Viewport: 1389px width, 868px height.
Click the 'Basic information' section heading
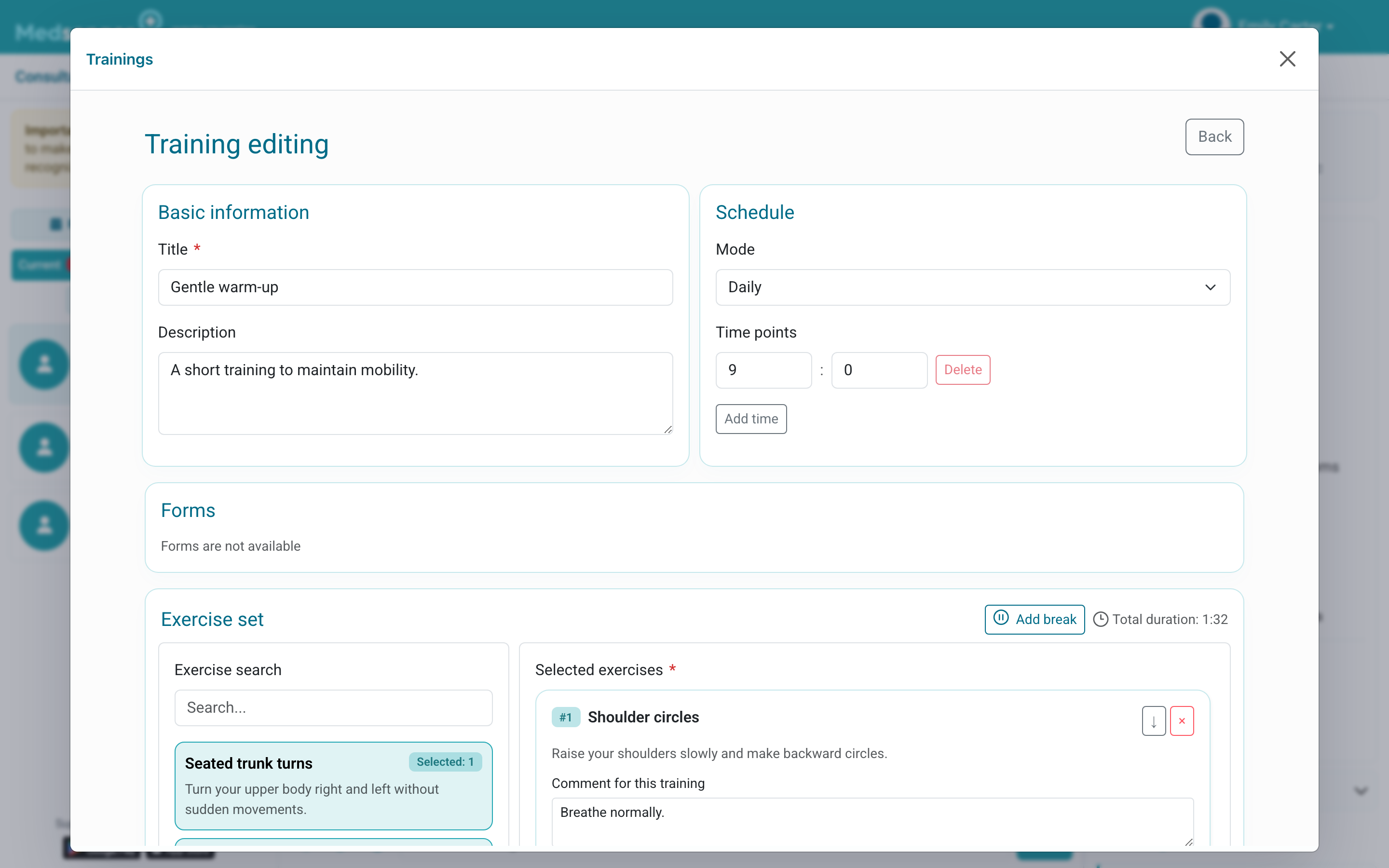pyautogui.click(x=233, y=212)
